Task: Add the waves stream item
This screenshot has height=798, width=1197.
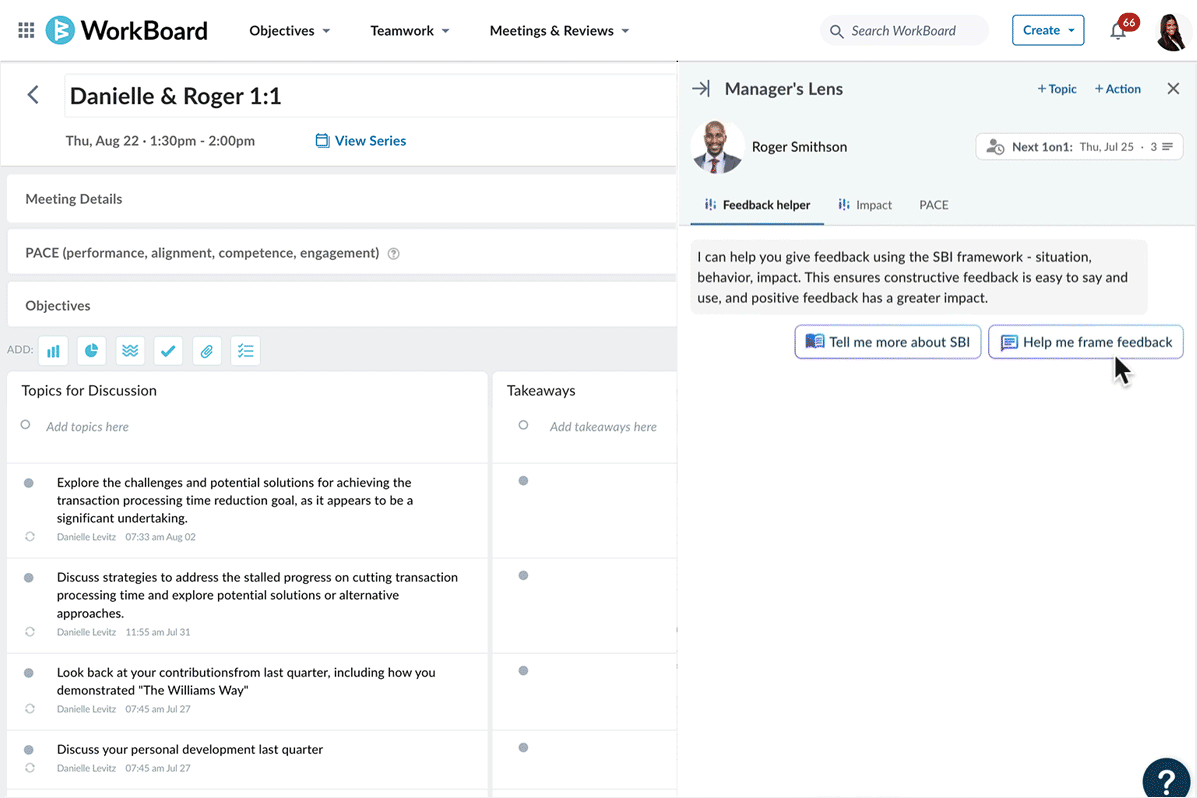Action: pyautogui.click(x=131, y=351)
